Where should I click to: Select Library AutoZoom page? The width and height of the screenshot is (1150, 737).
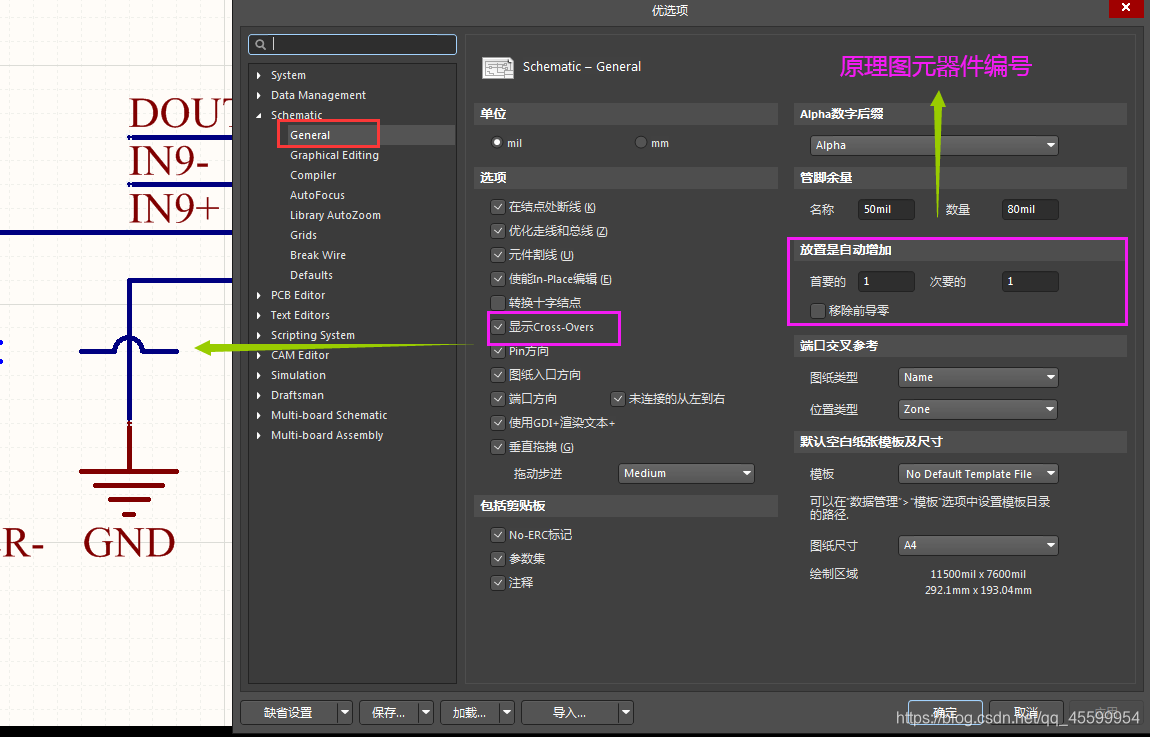[x=335, y=215]
